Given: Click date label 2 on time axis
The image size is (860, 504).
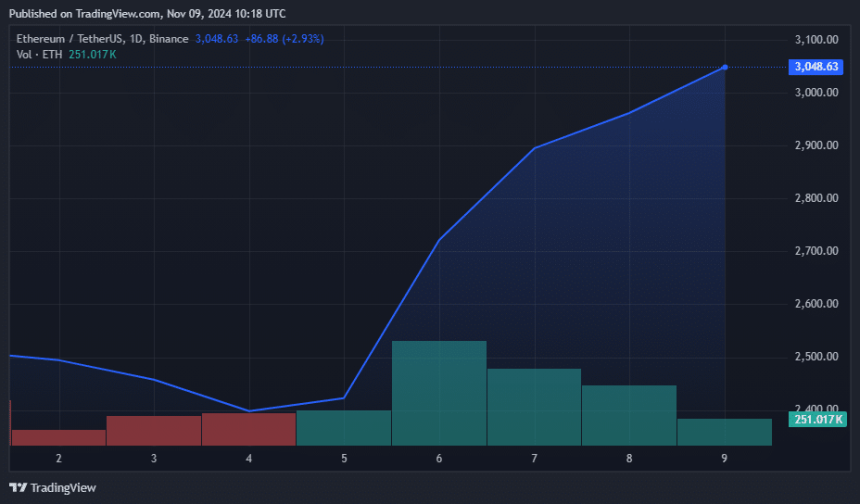Looking at the screenshot, I should coord(59,458).
